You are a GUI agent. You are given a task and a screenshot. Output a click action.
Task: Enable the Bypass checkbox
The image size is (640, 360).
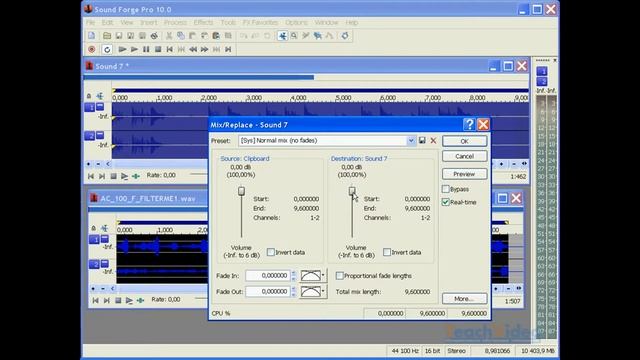click(446, 189)
